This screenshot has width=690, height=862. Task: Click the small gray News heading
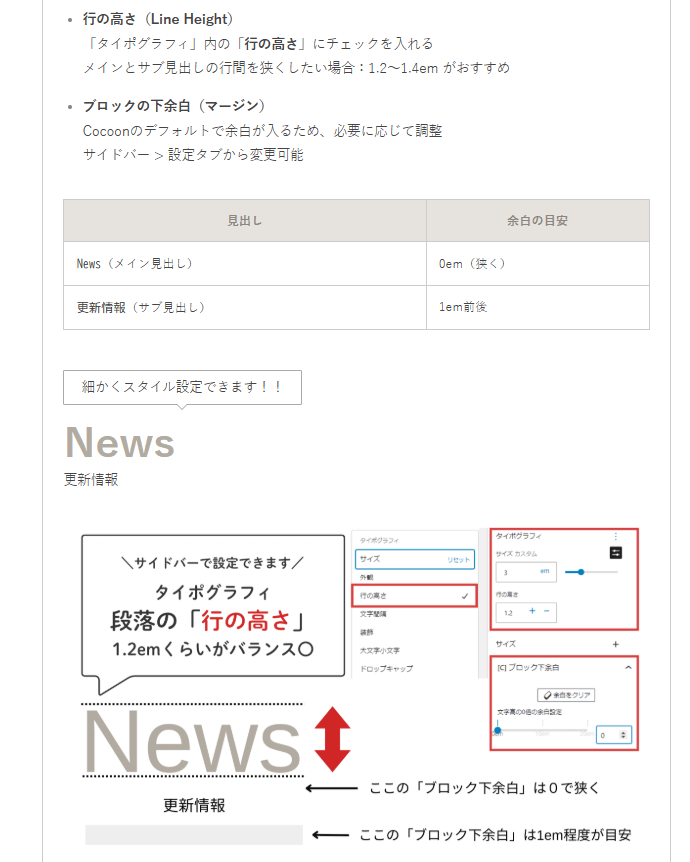120,443
